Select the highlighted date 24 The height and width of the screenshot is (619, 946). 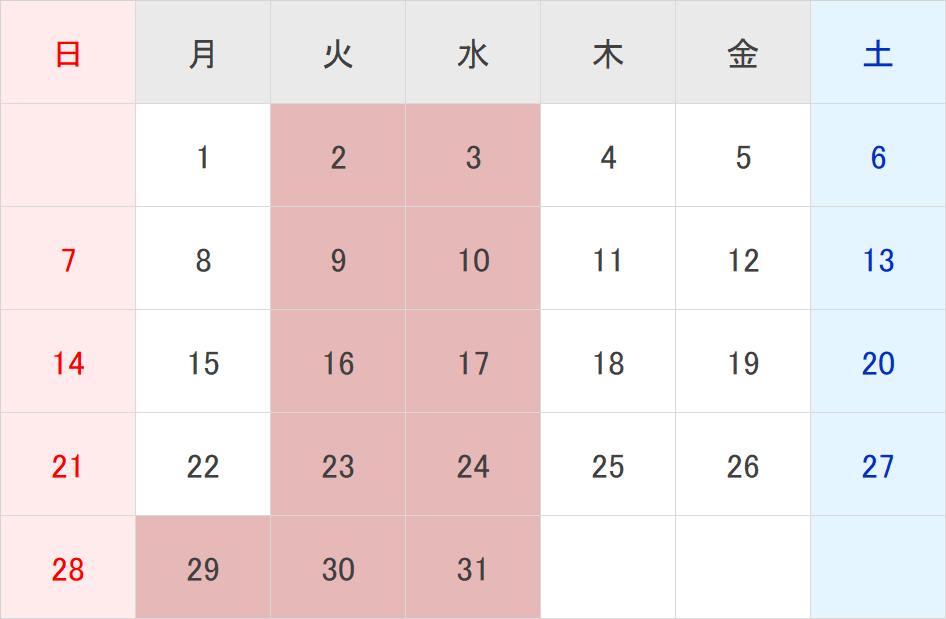click(473, 467)
